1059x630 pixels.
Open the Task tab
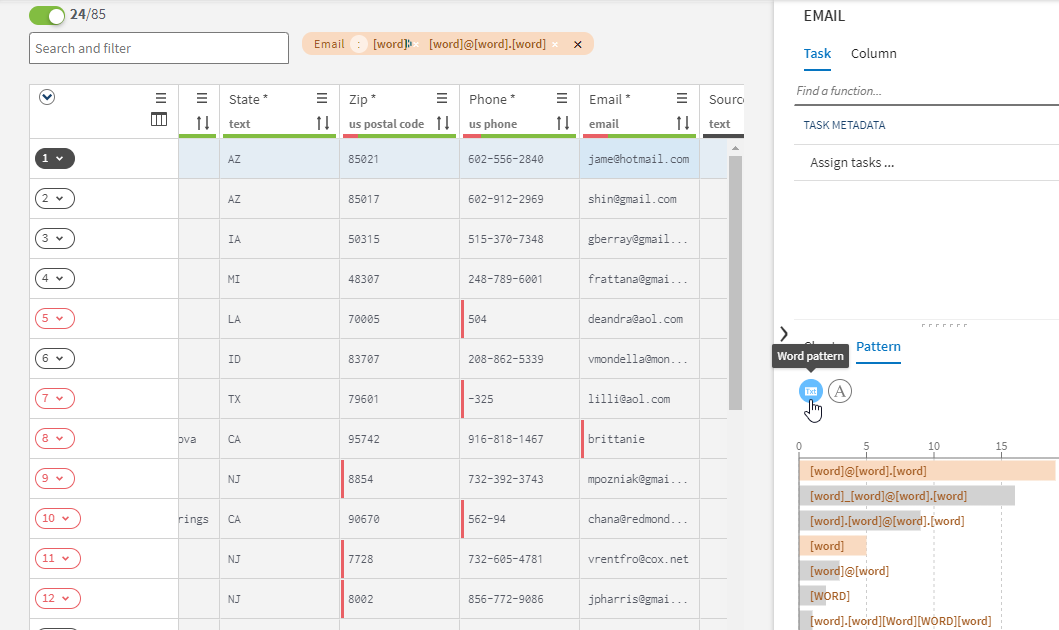point(817,54)
